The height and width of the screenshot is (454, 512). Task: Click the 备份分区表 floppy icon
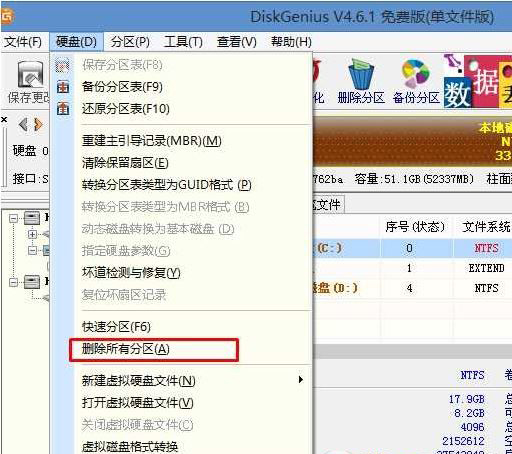(x=63, y=87)
